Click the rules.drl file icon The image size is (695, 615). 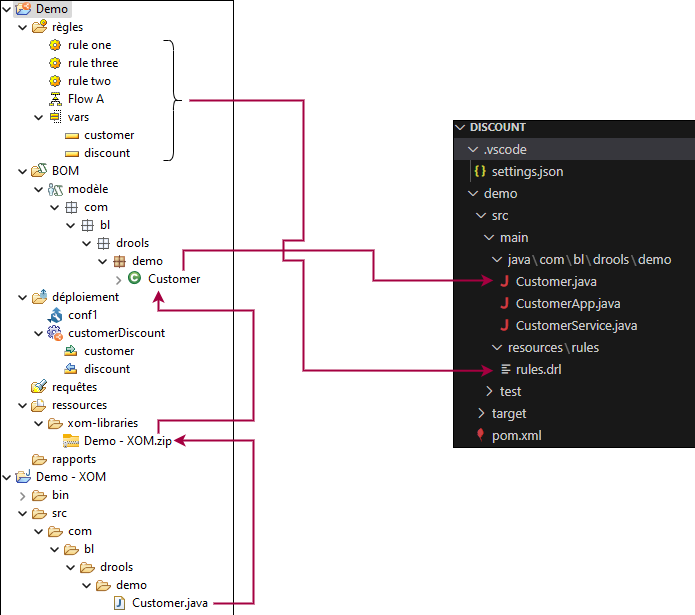tap(506, 370)
